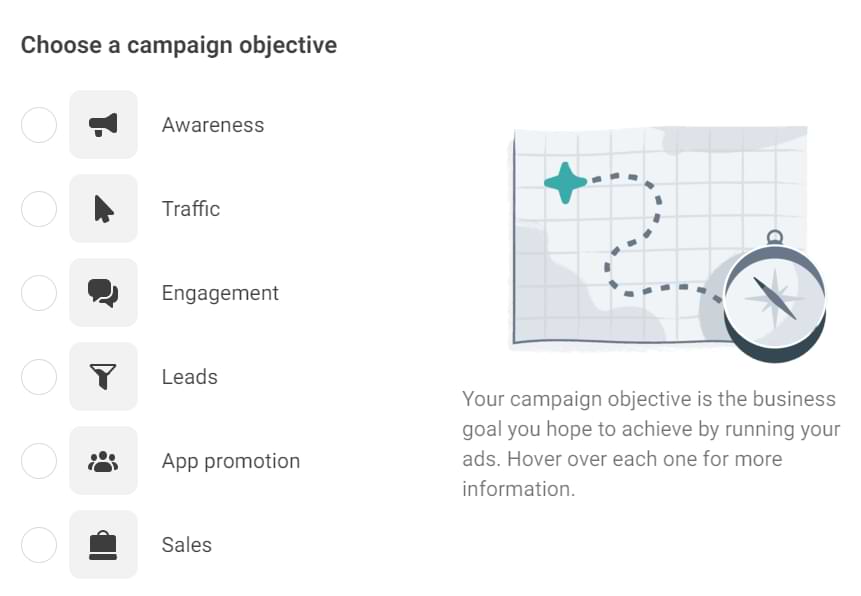Image resolution: width=861 pixels, height=596 pixels.
Task: Click the Sales label text
Action: (x=187, y=545)
